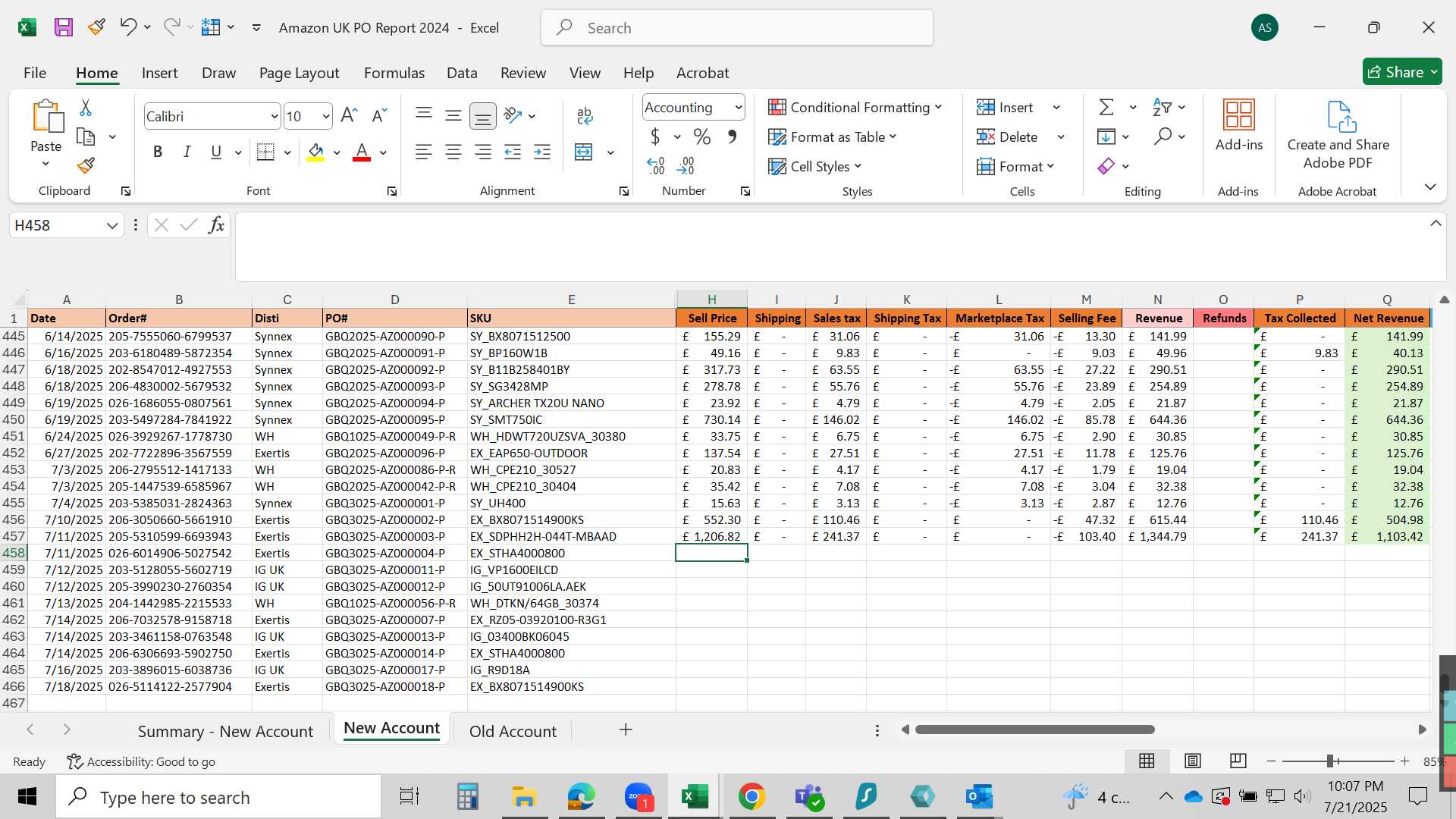Decrease font size with smaller A icon
Viewport: 1456px width, 819px height.
(x=379, y=115)
